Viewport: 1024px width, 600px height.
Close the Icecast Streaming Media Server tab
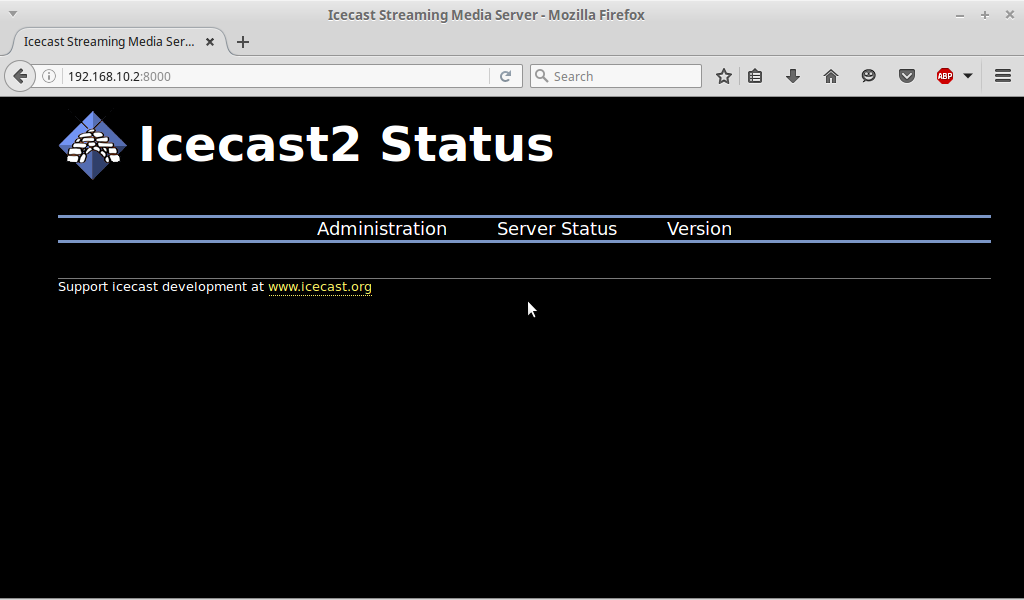(x=210, y=42)
